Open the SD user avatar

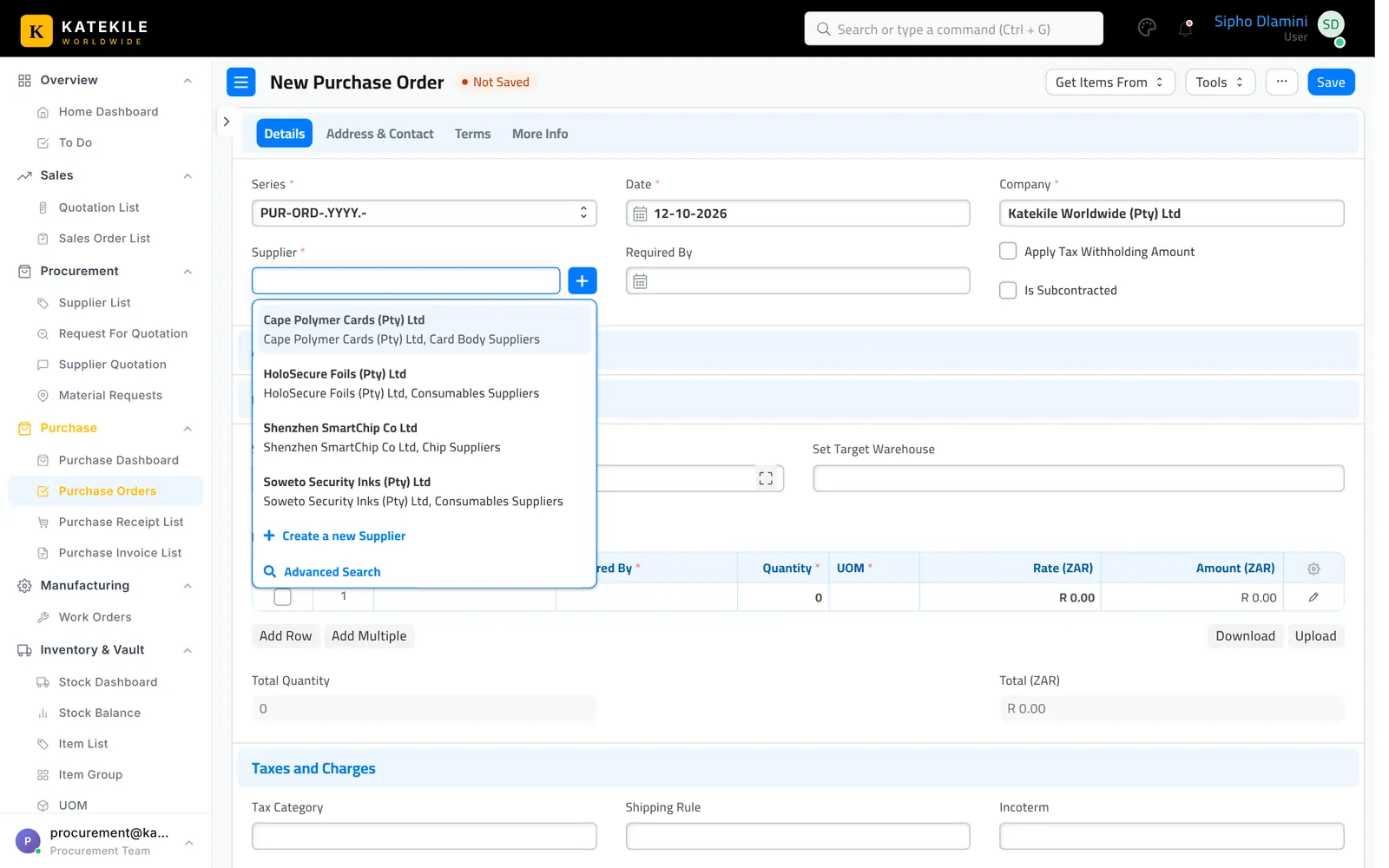(x=1331, y=25)
